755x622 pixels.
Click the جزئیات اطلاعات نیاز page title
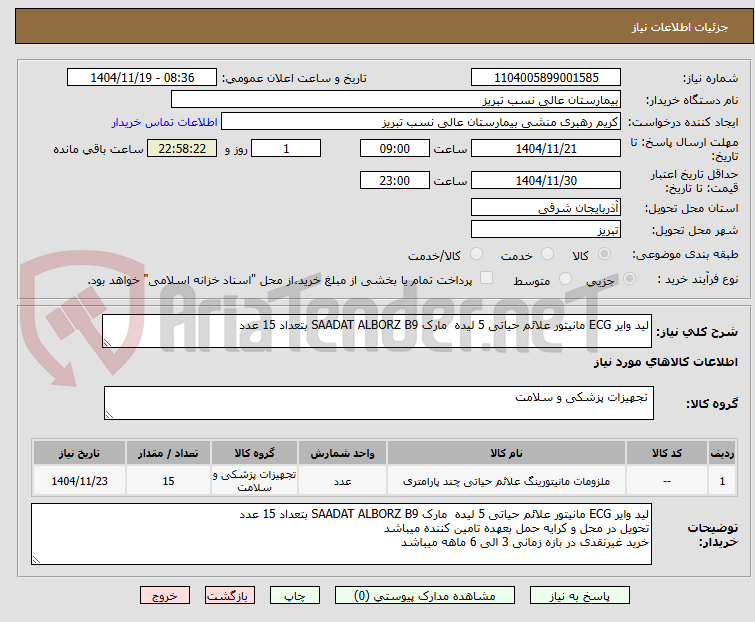[679, 27]
